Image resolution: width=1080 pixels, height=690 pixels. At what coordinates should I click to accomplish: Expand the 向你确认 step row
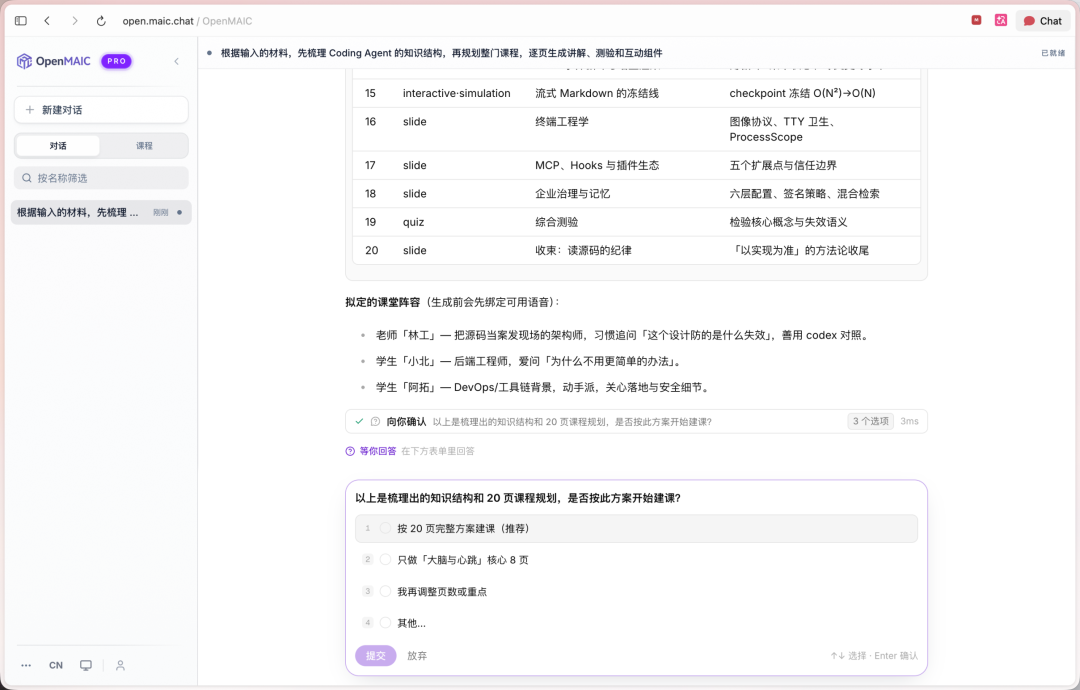(636, 421)
